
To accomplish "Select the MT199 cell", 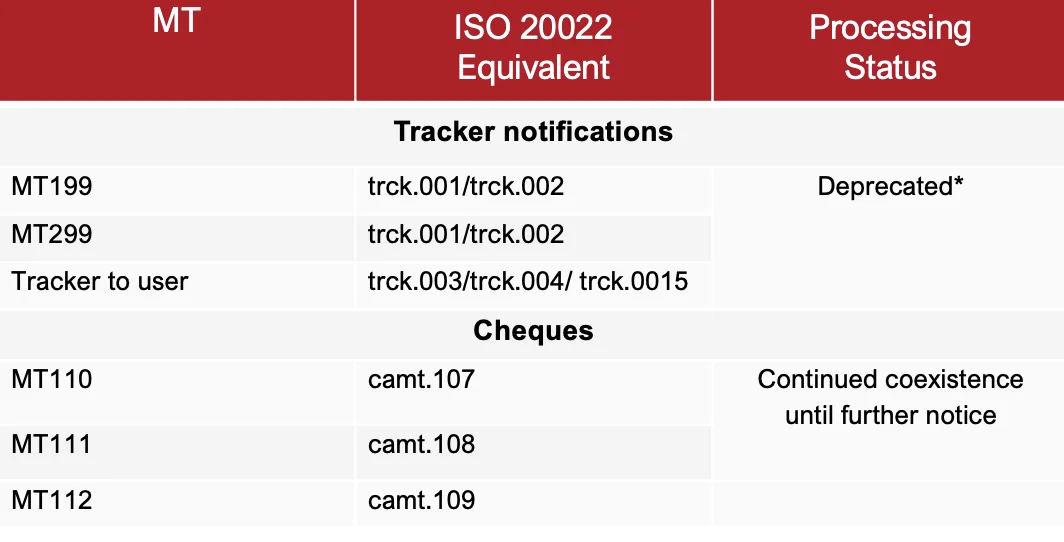I will pyautogui.click(x=52, y=187).
